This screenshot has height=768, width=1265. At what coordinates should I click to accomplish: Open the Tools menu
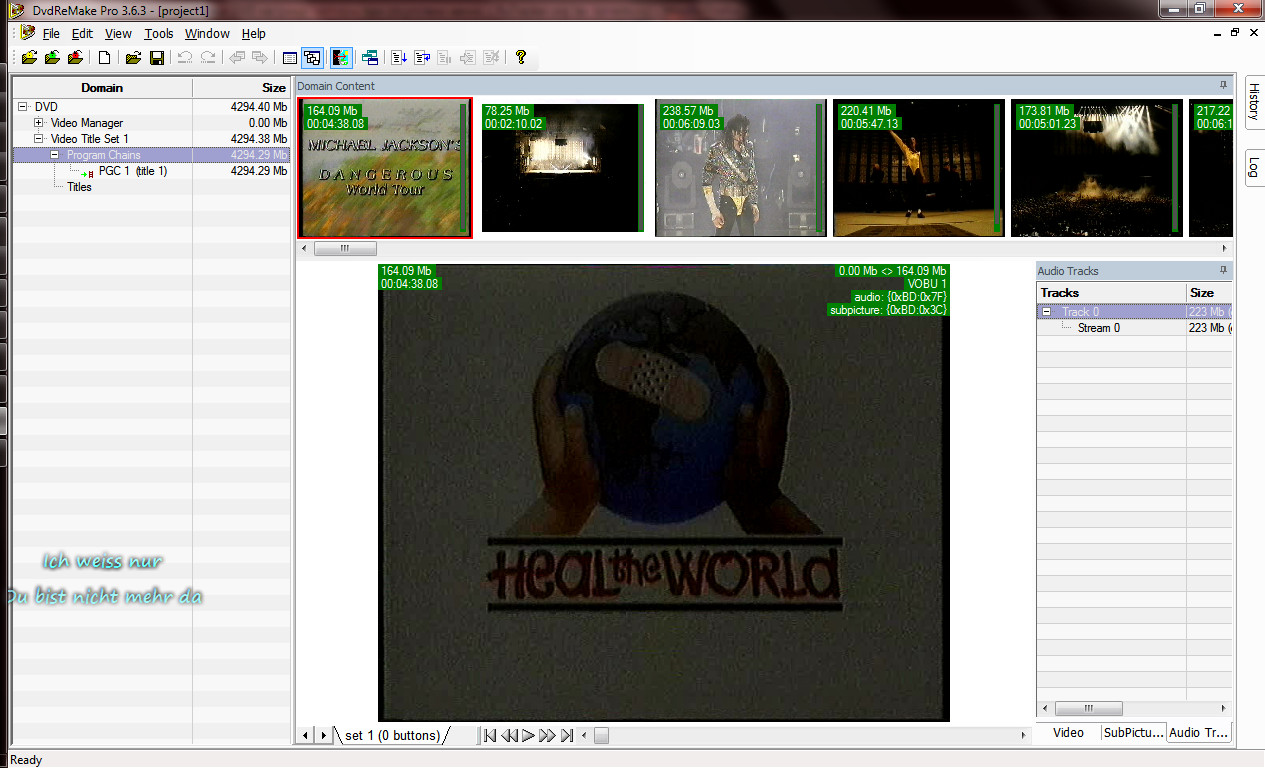158,34
